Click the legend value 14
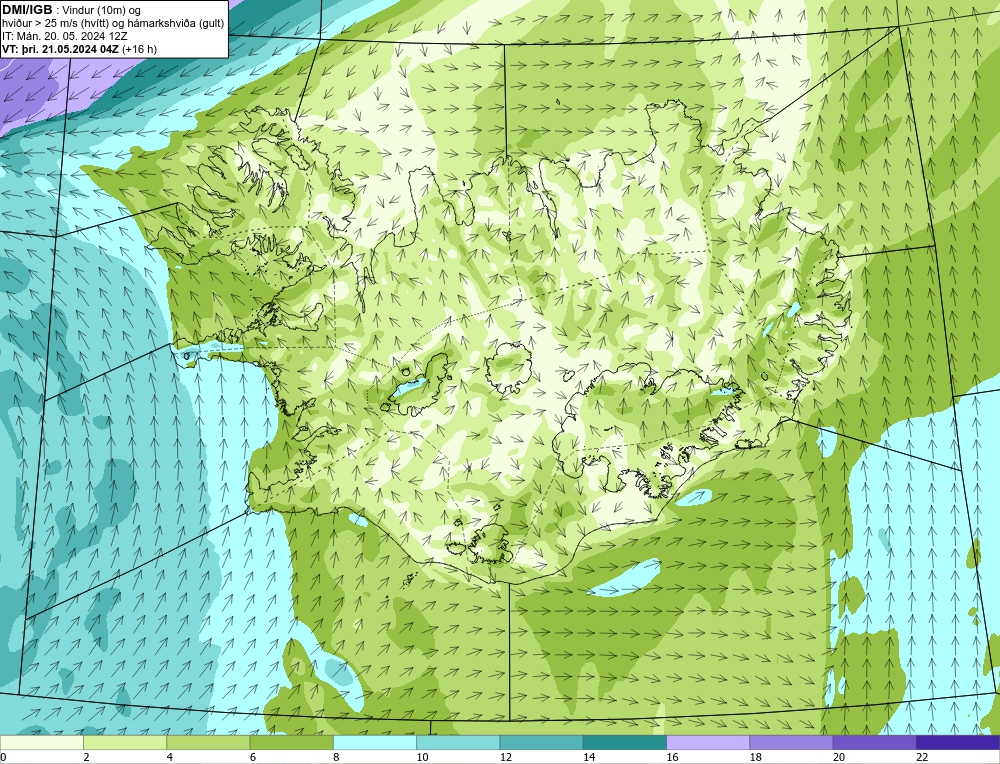1000x764 pixels. 589,757
